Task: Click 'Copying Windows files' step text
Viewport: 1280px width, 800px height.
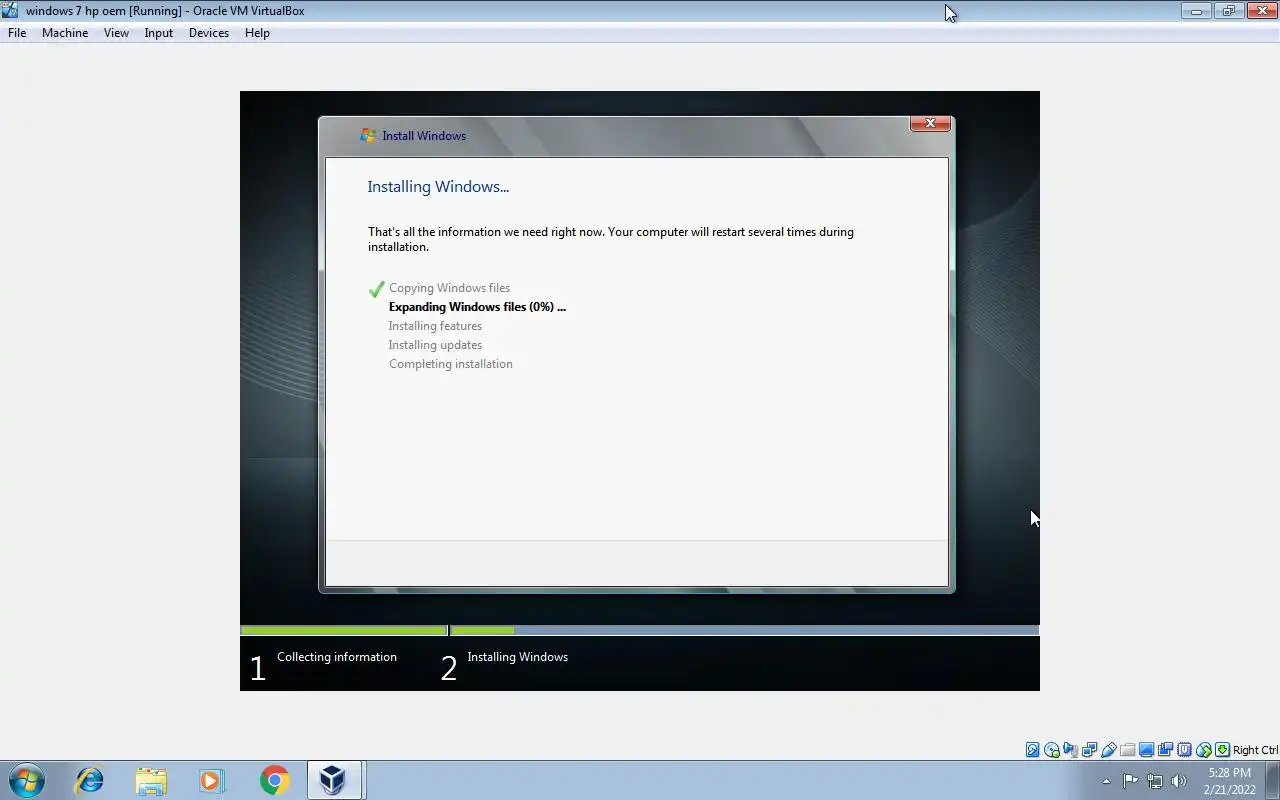Action: (x=449, y=288)
